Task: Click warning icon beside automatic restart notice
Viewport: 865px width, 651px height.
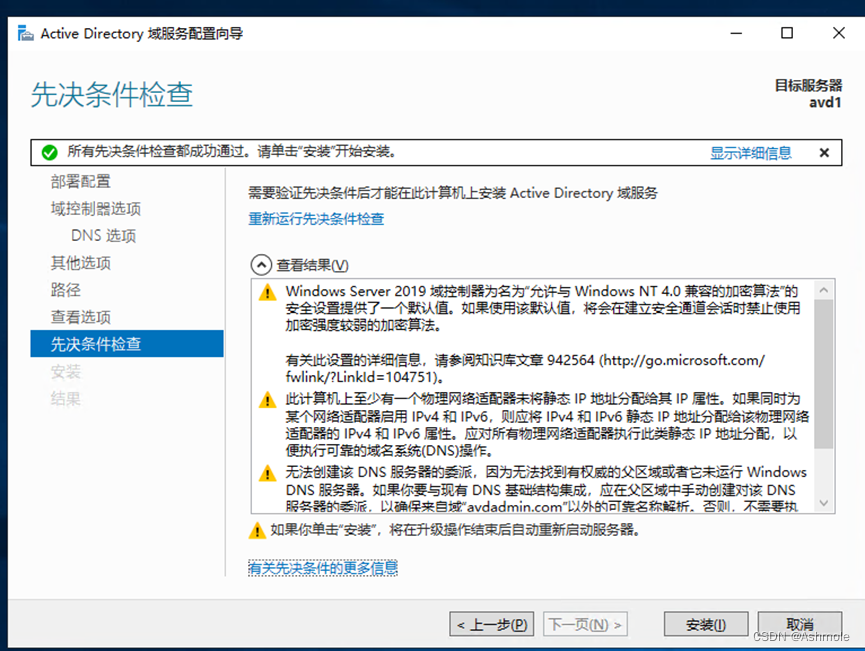Action: click(x=257, y=531)
